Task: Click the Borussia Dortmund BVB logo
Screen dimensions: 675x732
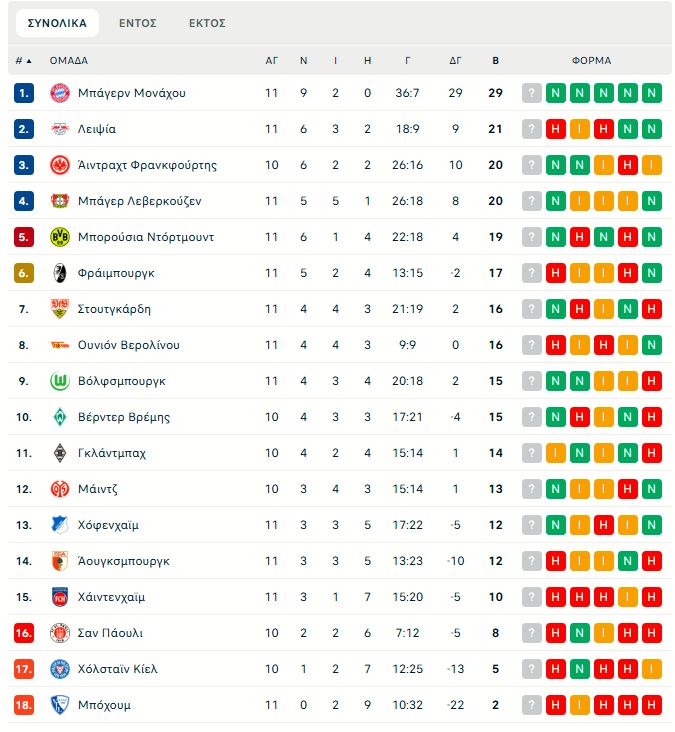Action: point(60,237)
